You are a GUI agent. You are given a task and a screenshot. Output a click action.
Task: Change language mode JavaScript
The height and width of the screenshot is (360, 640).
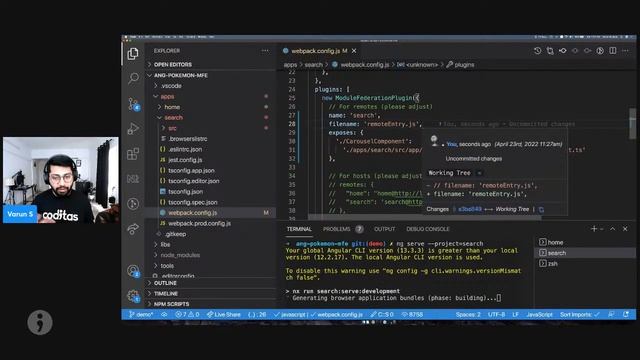[x=539, y=314]
